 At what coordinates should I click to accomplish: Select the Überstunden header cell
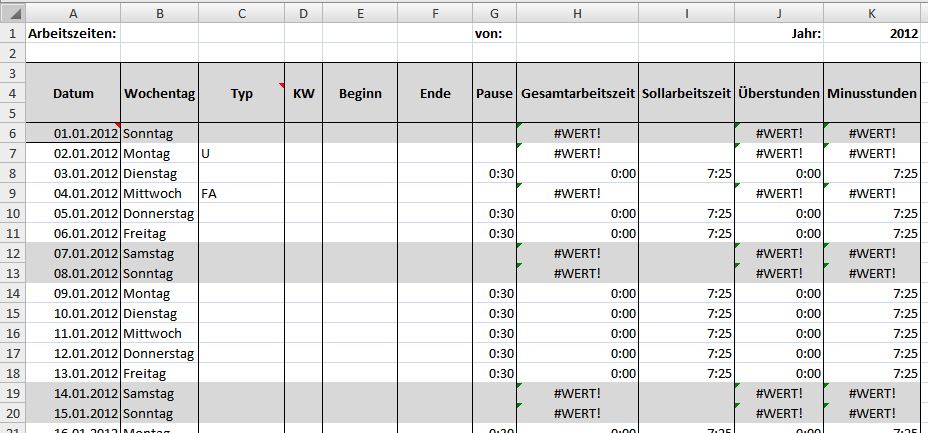(x=779, y=93)
